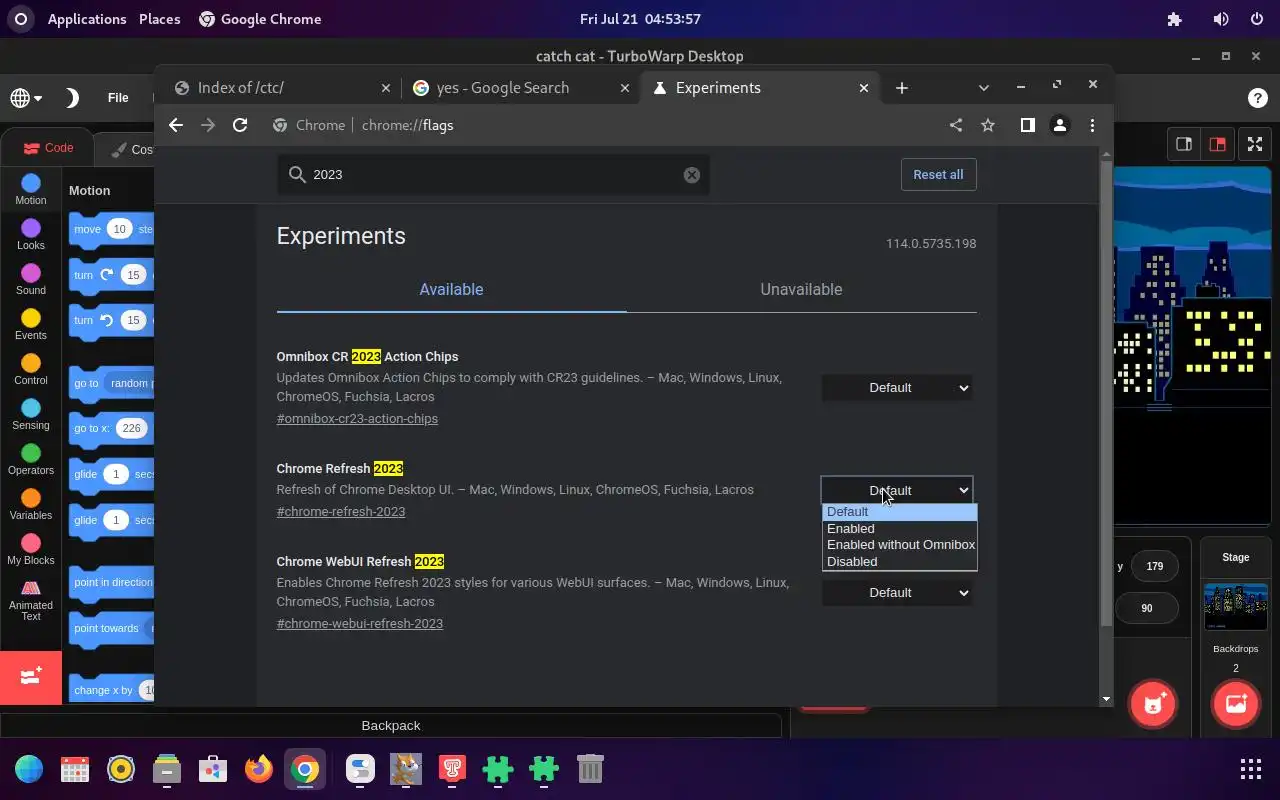Enter TurboWarp fullscreen stage mode
The width and height of the screenshot is (1280, 800).
(1254, 144)
